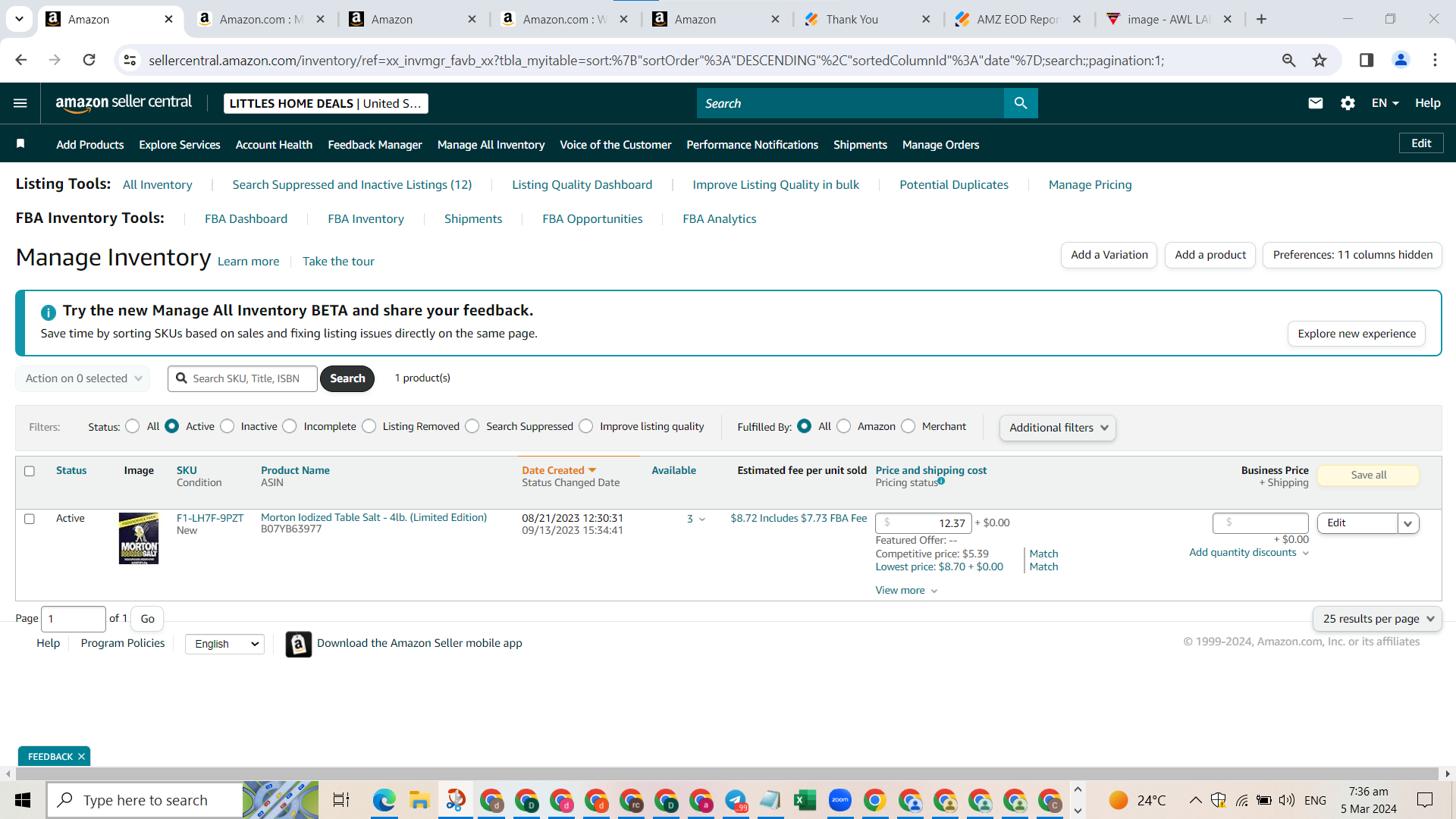Click the Explore new experience button
The width and height of the screenshot is (1456, 819).
[1357, 334]
